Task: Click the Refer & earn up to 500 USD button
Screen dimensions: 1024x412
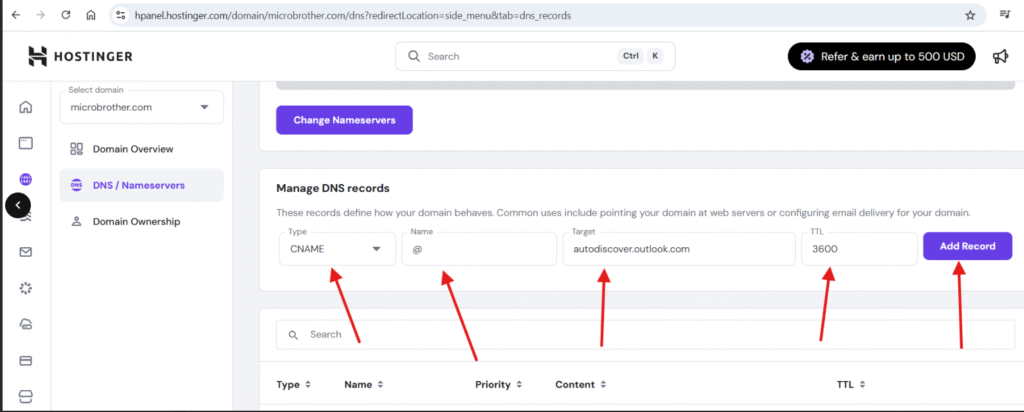Action: pos(881,57)
